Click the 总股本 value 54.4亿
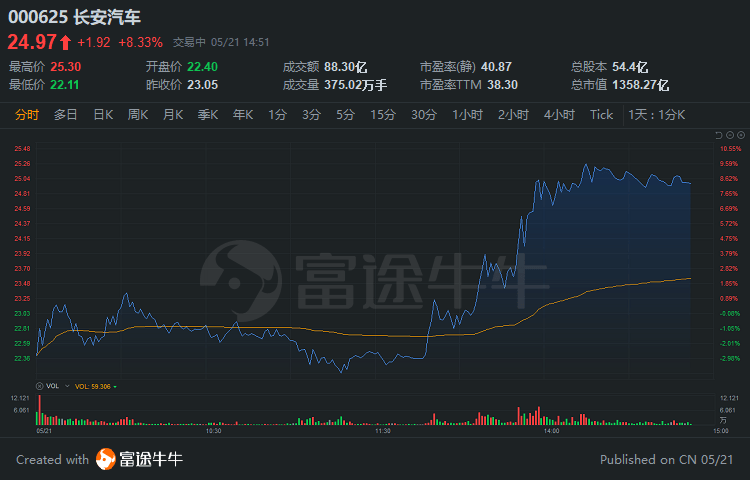 630,67
